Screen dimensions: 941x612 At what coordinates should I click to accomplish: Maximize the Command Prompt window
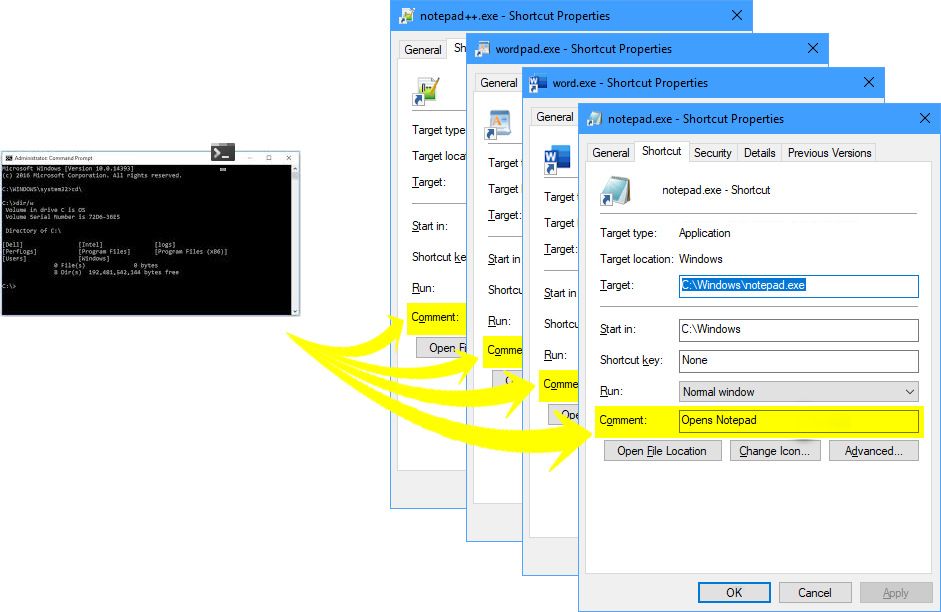269,158
